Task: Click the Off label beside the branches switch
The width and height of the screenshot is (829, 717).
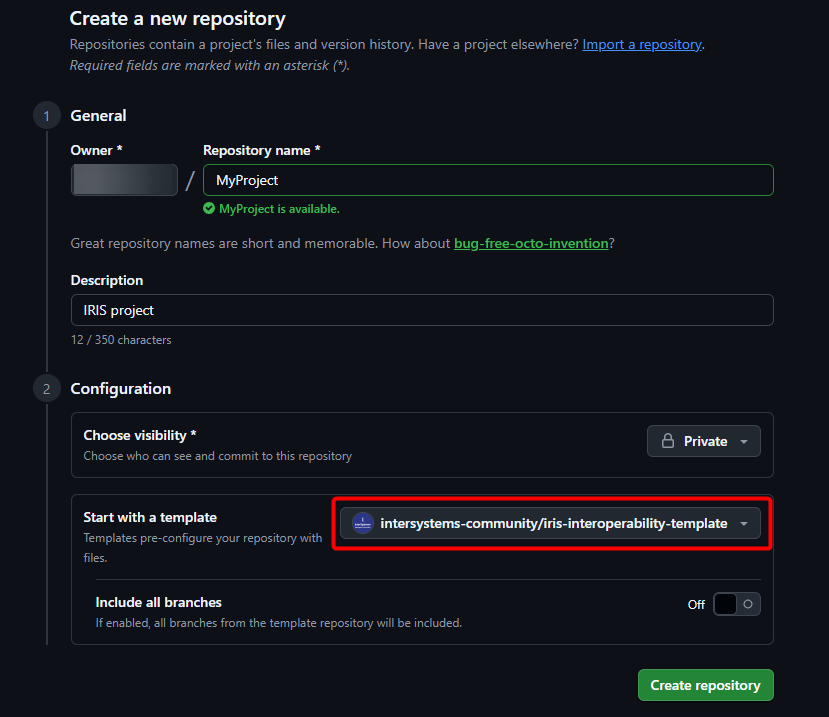Action: (x=696, y=605)
